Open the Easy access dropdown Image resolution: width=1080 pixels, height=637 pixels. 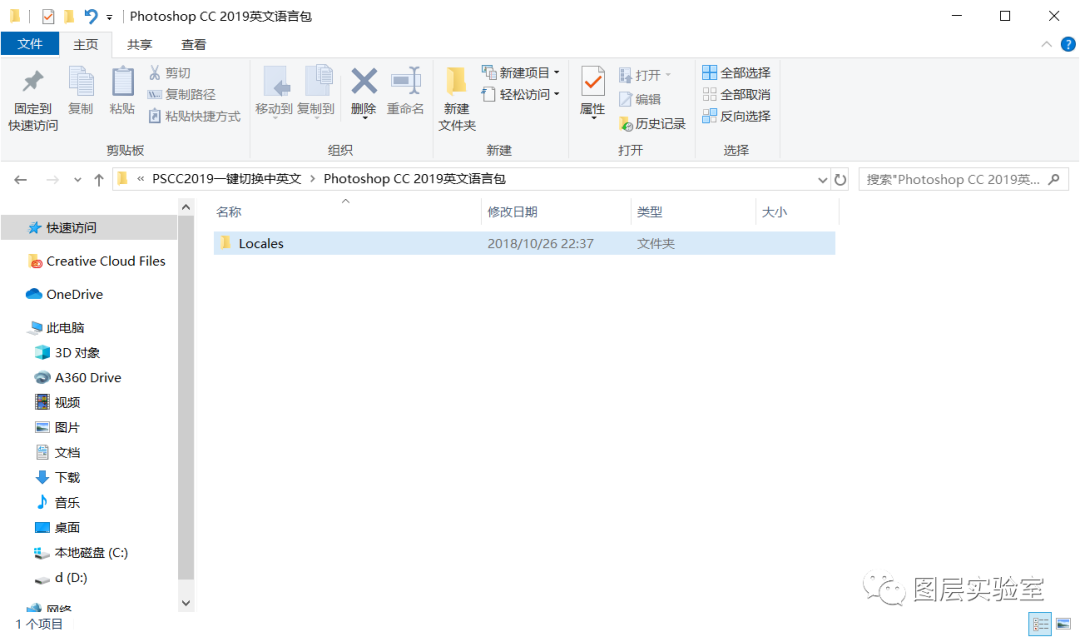[521, 94]
